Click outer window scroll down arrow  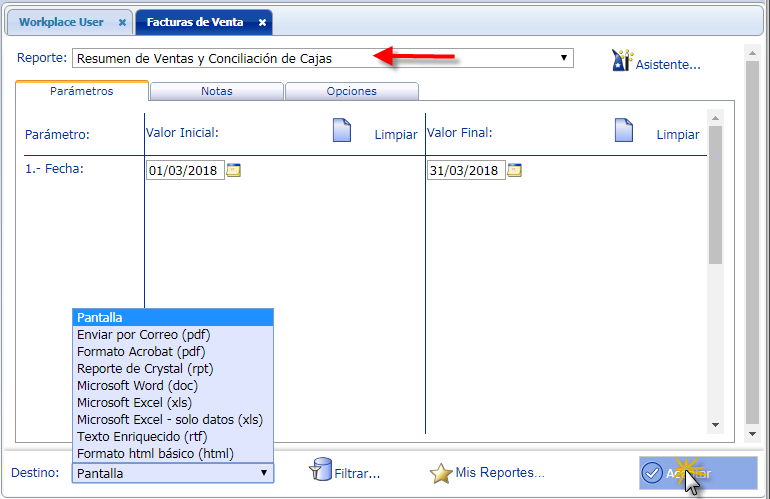tap(752, 434)
